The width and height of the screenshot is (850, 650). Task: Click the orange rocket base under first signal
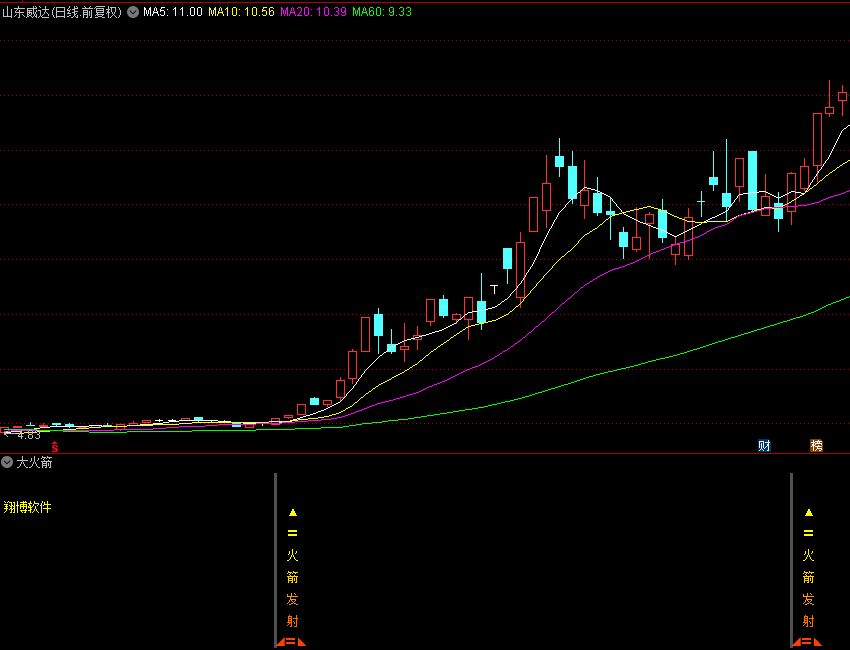[x=291, y=642]
